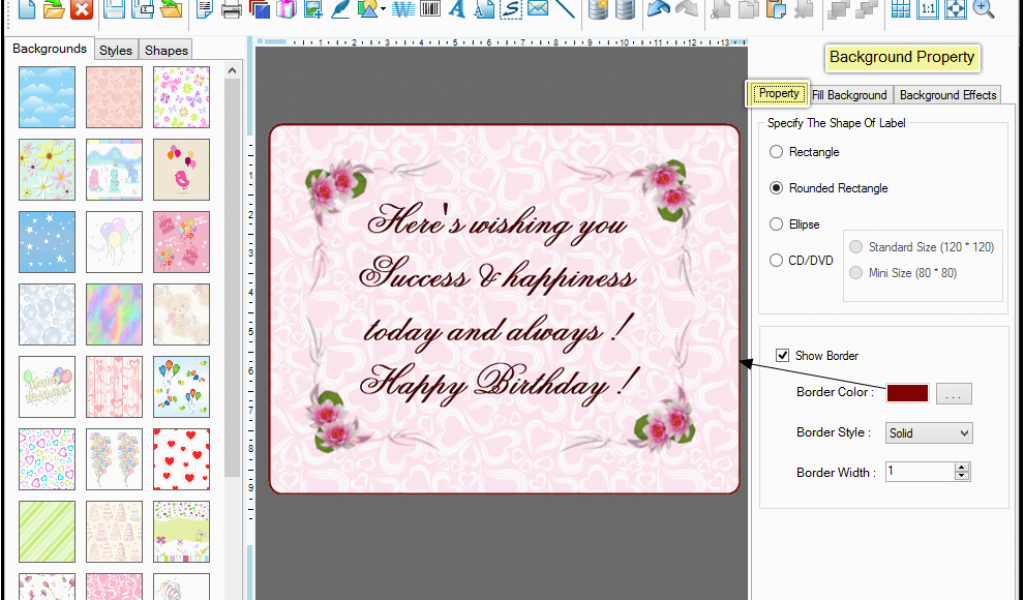Switch to Fill Background tab
This screenshot has width=1024, height=600.
click(x=849, y=95)
